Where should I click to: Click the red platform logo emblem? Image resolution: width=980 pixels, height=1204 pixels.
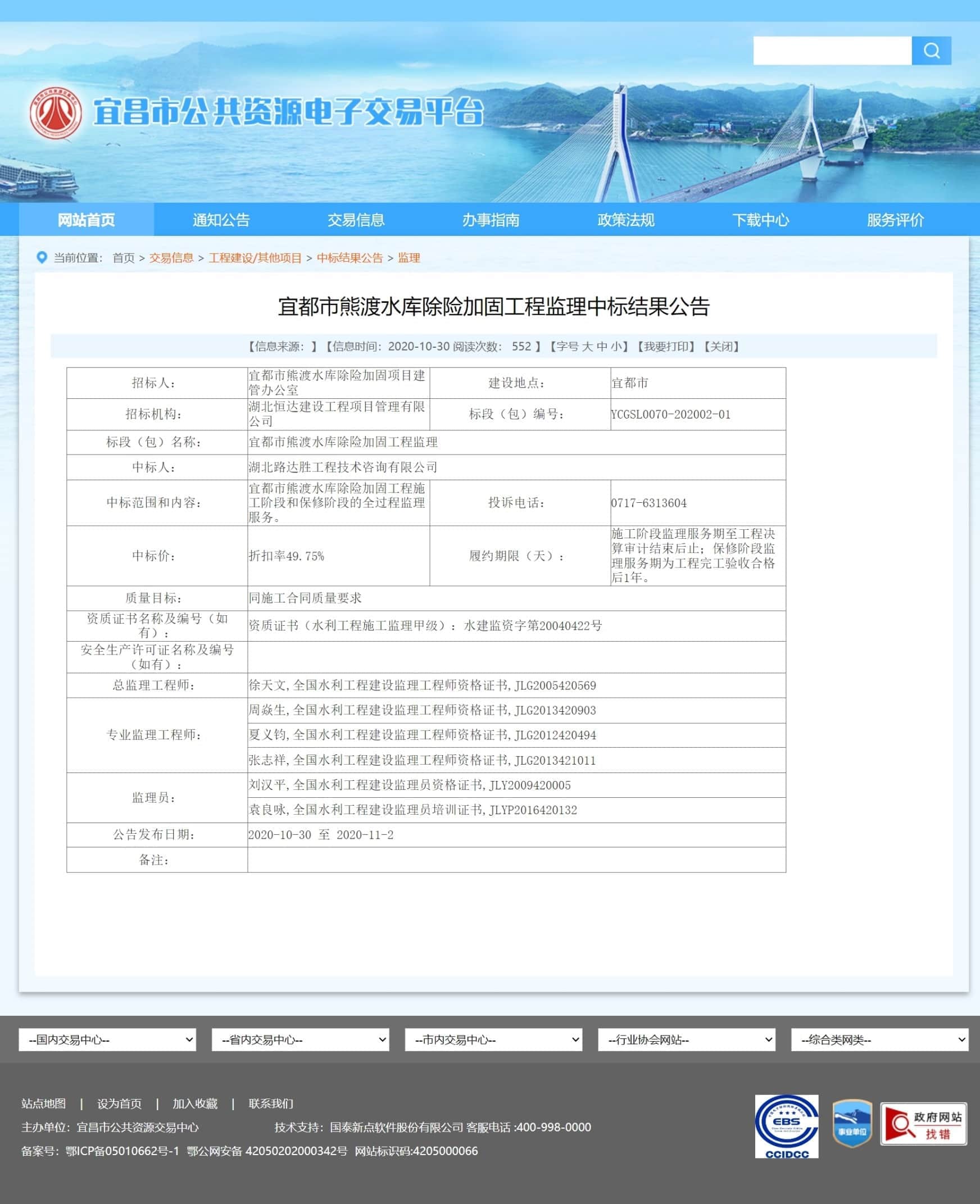click(x=55, y=113)
